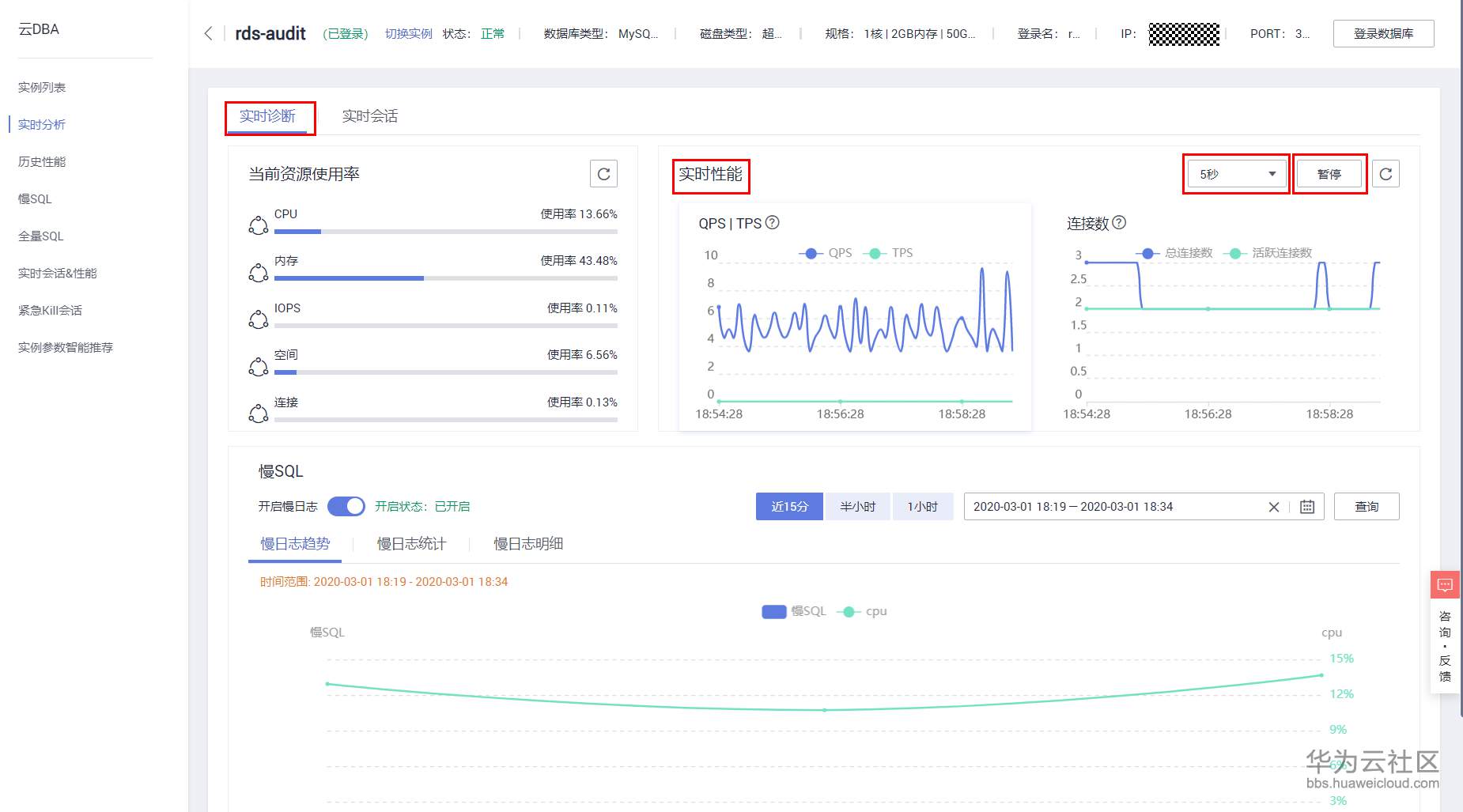Open the 咨询·反馈 chat icon

1445,585
